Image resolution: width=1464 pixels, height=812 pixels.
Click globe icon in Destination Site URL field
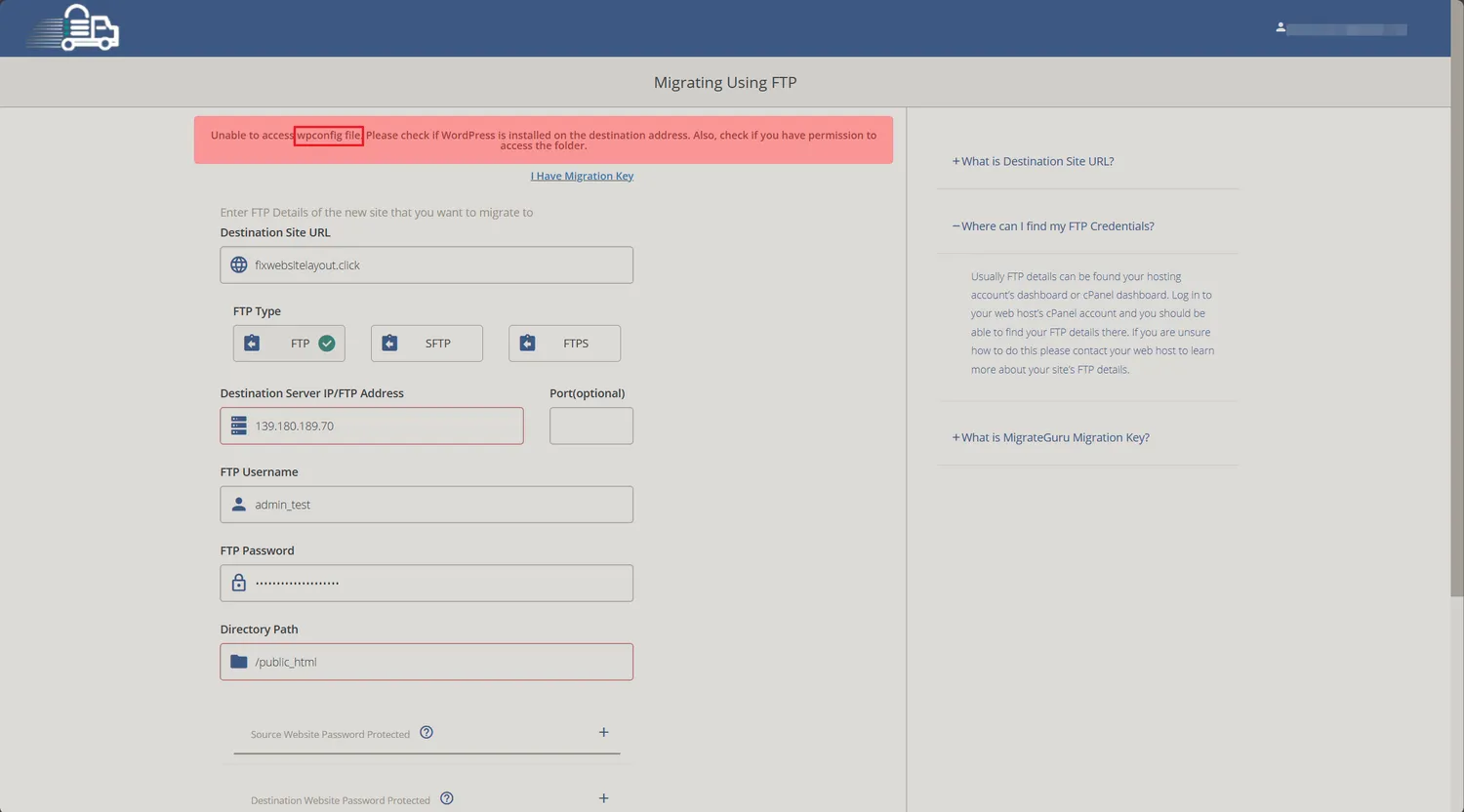[239, 265]
